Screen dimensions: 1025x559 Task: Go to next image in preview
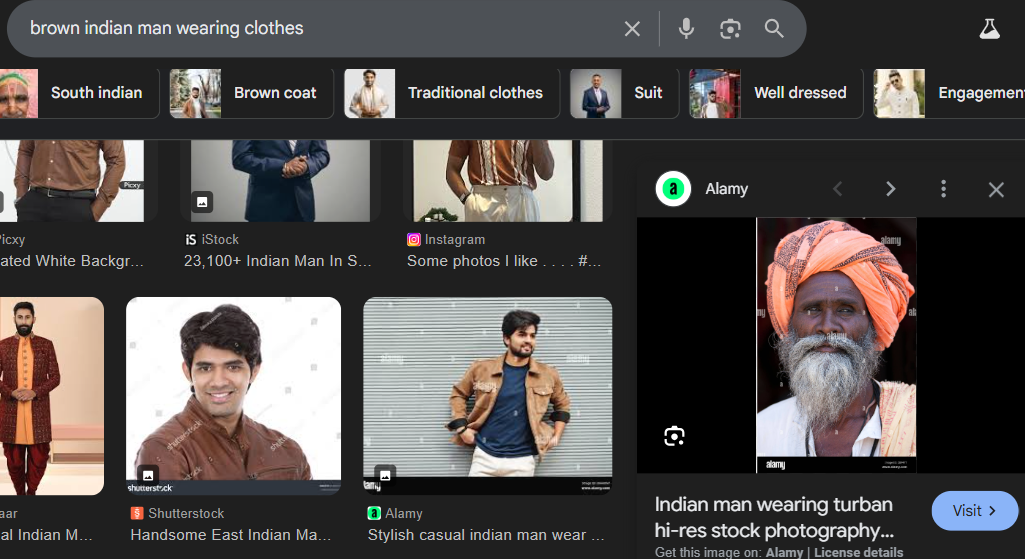(890, 189)
